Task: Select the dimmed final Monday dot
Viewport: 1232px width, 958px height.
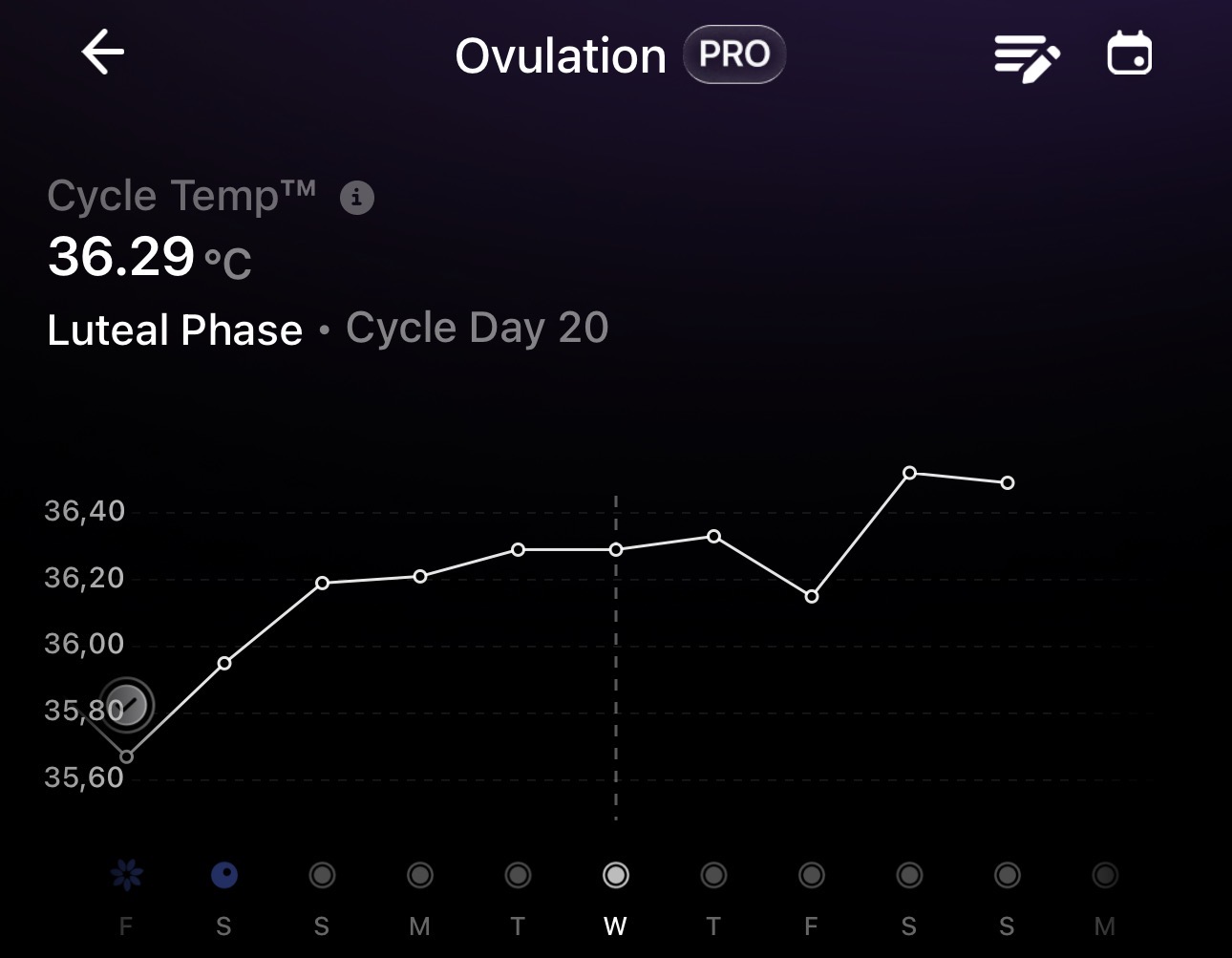Action: 1104,875
